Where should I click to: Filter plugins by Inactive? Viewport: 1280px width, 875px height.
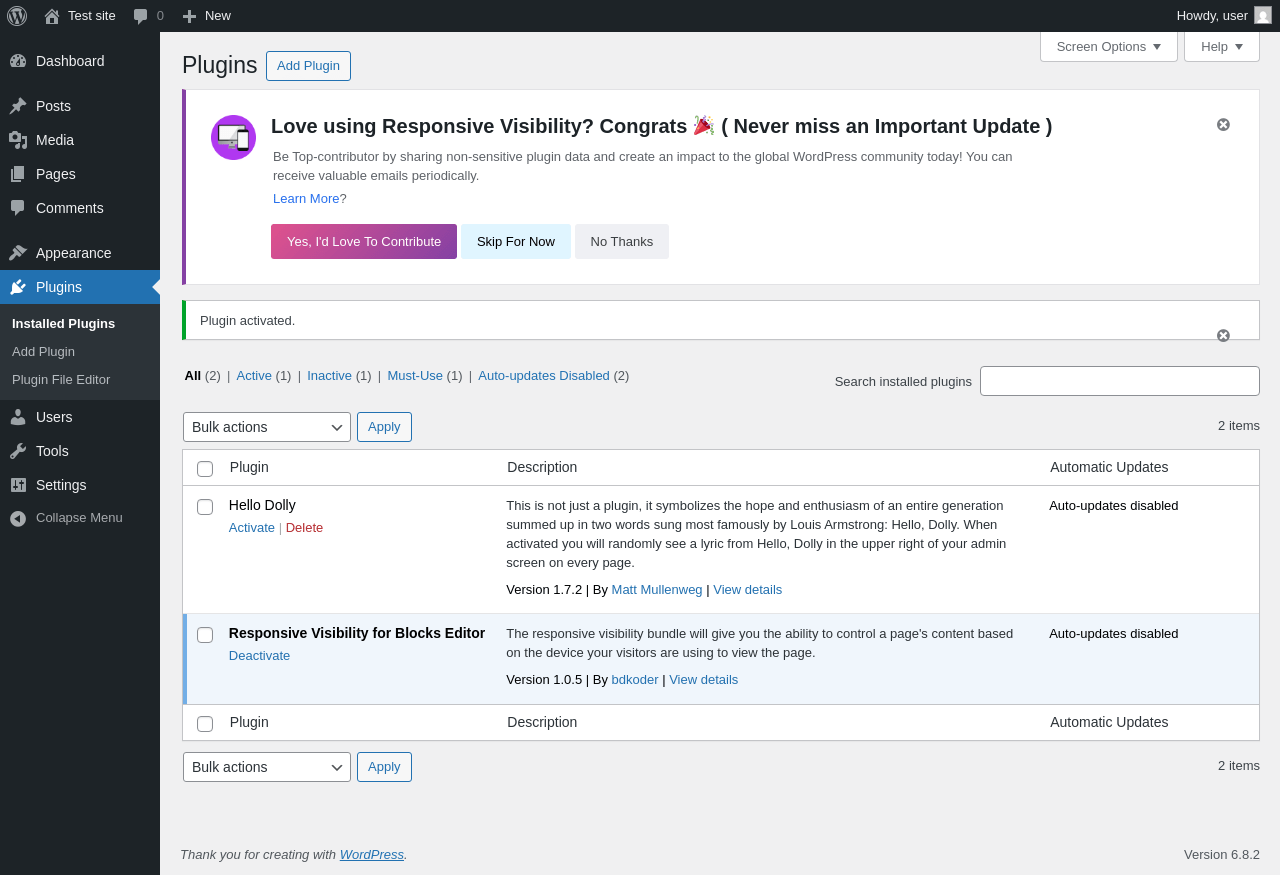329,375
